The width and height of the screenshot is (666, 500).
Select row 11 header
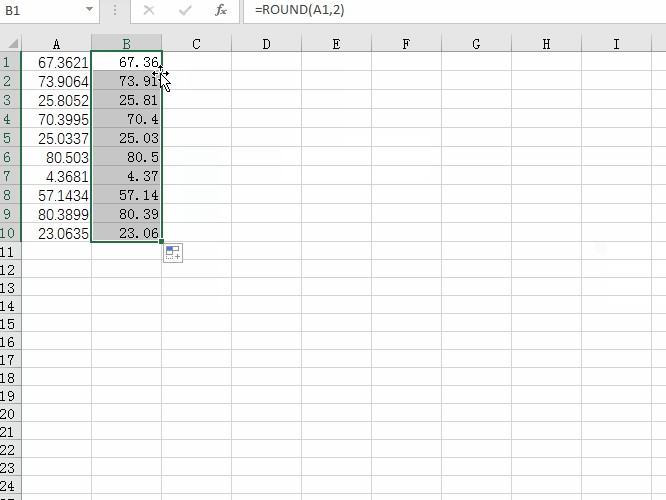[x=10, y=252]
